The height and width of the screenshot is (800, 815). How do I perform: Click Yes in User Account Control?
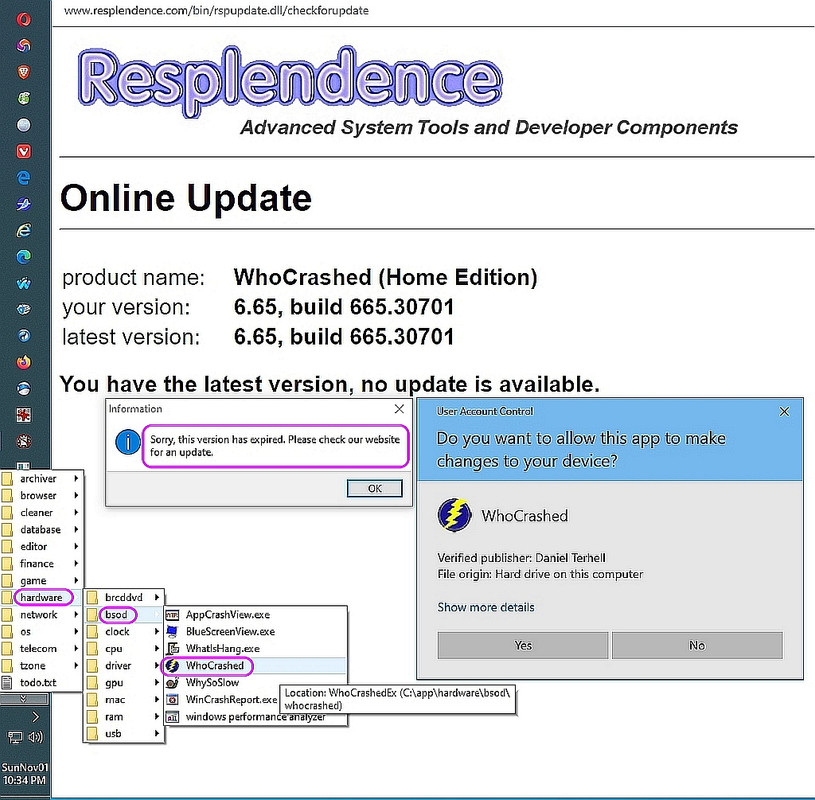523,646
